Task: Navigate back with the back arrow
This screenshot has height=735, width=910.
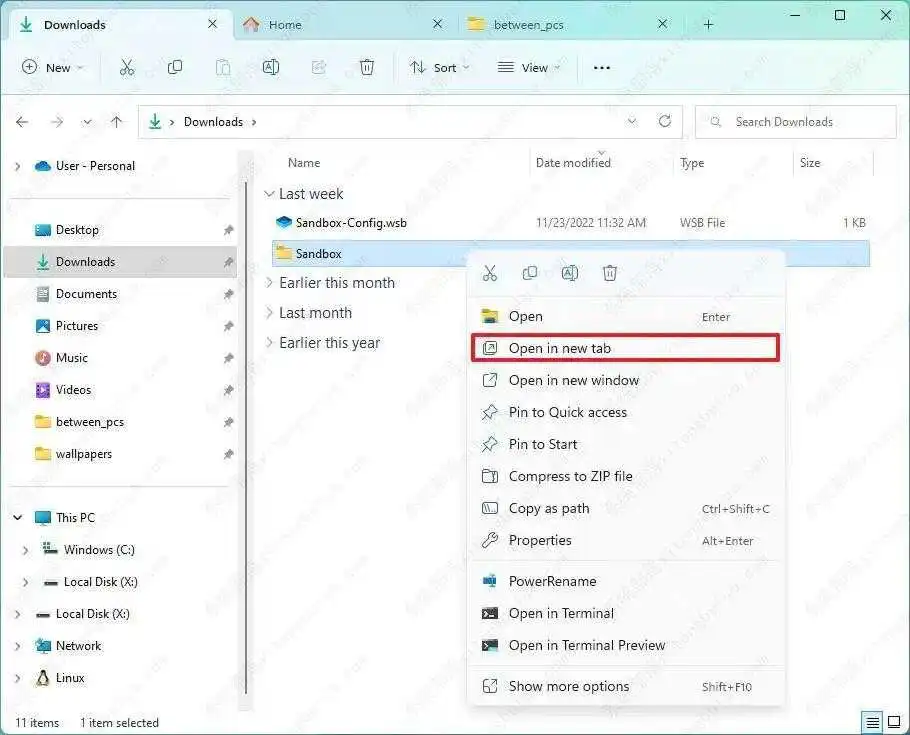Action: pos(22,121)
